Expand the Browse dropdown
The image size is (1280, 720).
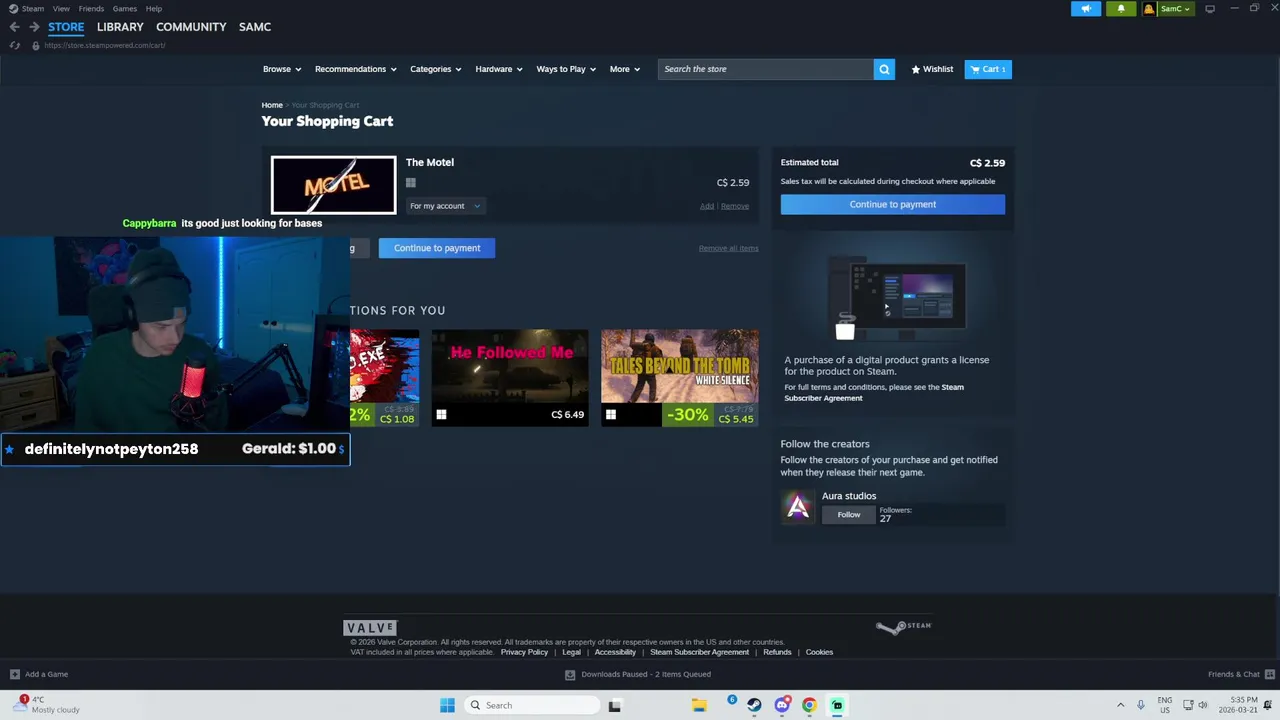(282, 69)
